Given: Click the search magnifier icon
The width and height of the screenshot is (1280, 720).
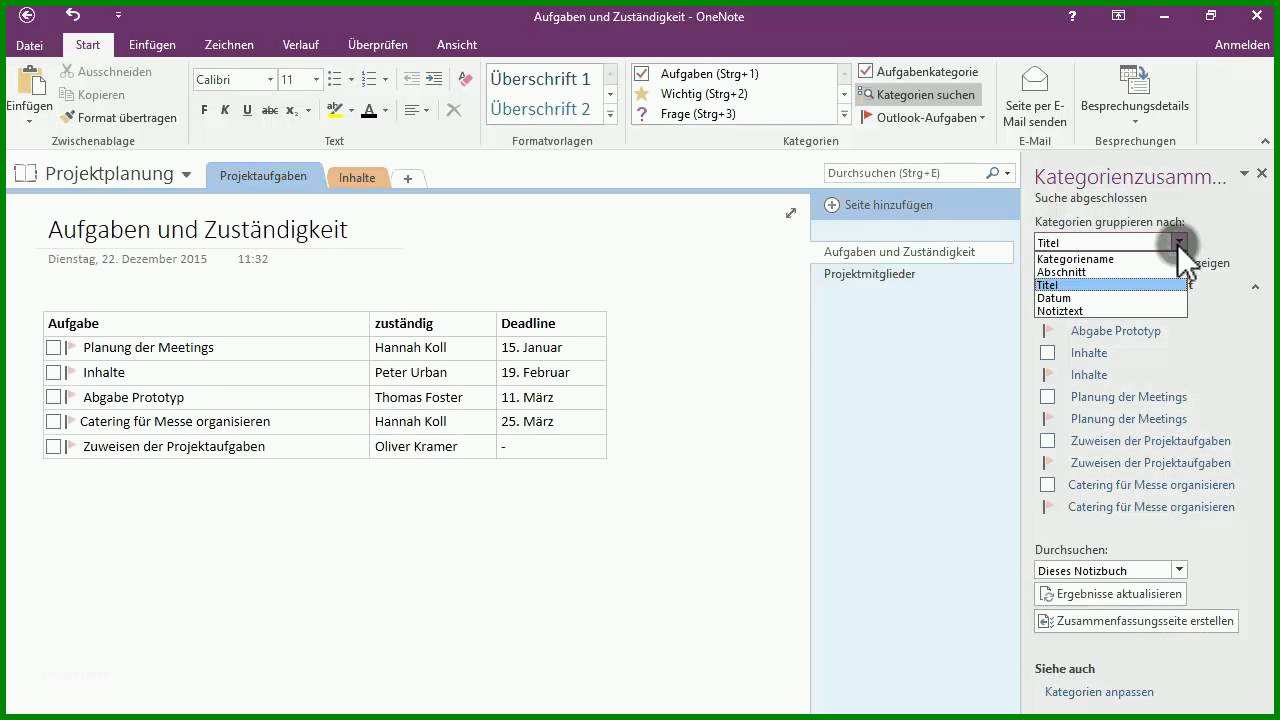Looking at the screenshot, I should click(x=993, y=173).
